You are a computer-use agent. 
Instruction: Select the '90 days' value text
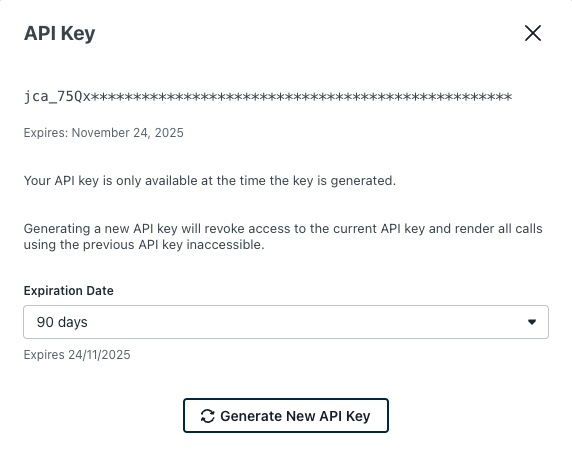tap(62, 322)
